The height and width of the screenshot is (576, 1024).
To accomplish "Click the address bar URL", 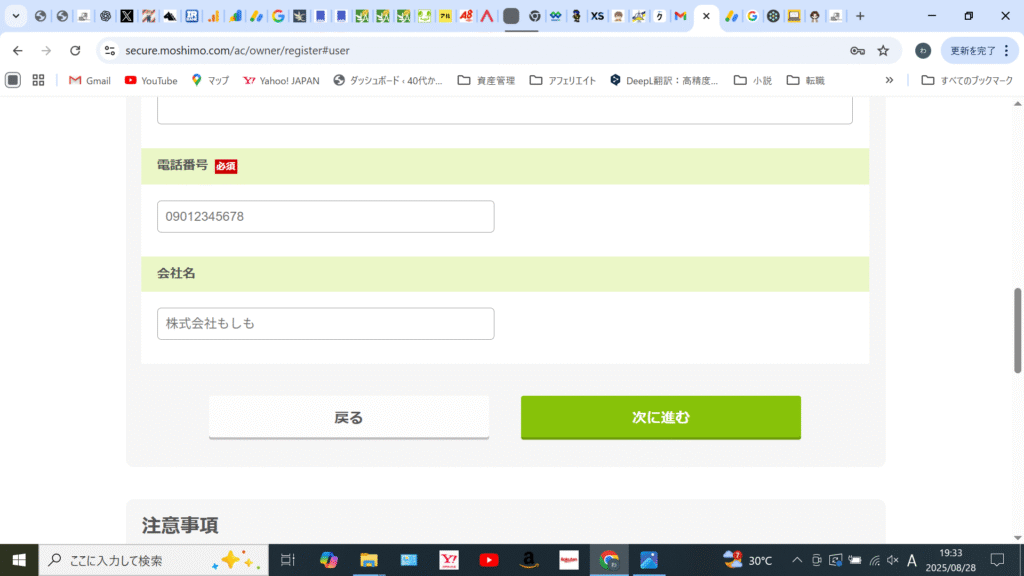I will pyautogui.click(x=237, y=50).
